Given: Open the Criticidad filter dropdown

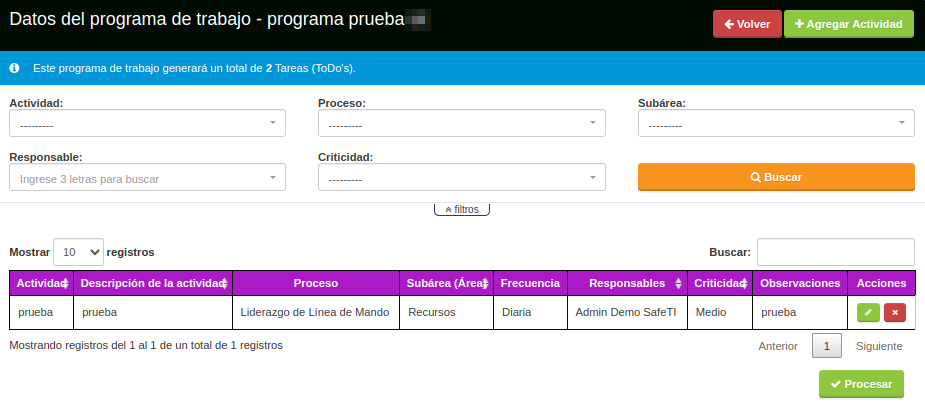Looking at the screenshot, I should (462, 177).
